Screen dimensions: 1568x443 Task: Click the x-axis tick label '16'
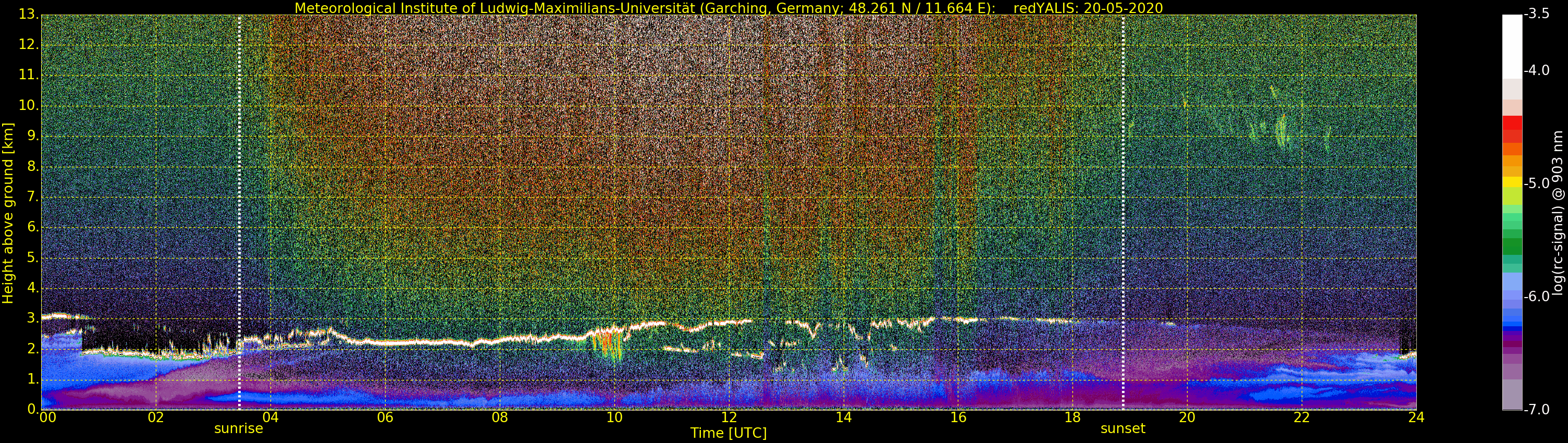coord(958,417)
